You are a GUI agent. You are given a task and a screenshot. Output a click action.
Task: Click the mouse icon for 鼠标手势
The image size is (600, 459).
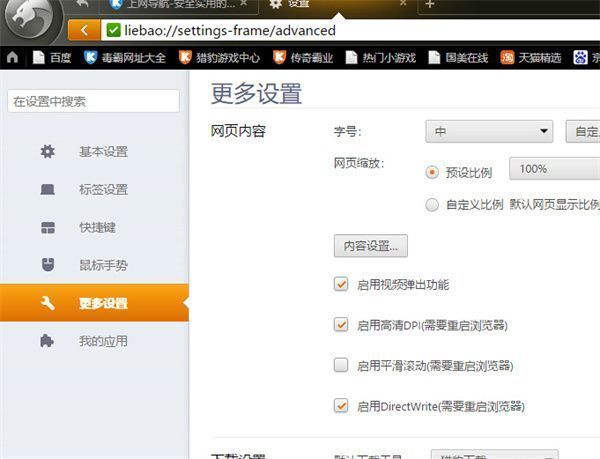(47, 265)
